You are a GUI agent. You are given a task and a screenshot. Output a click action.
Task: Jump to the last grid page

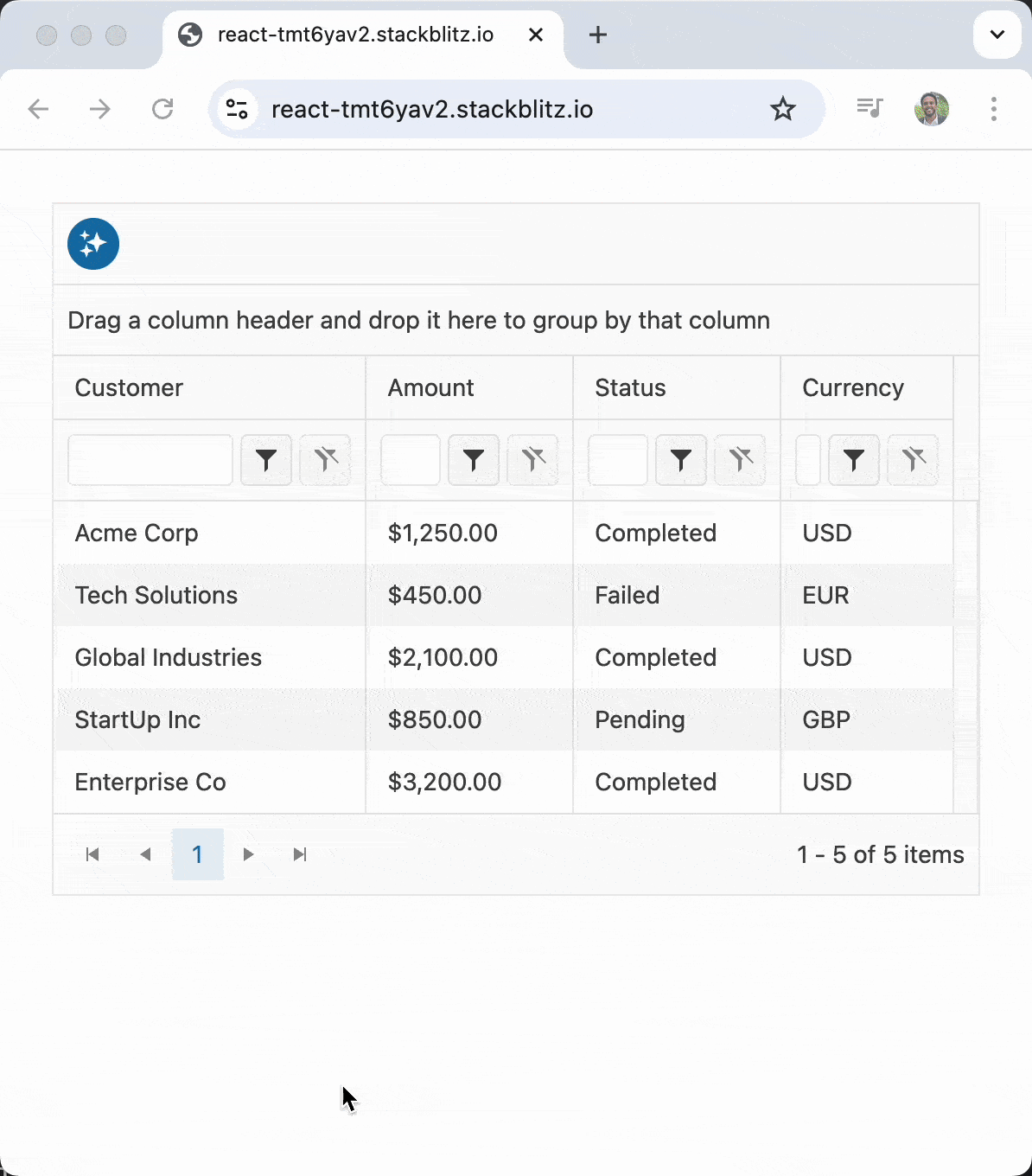[x=300, y=854]
